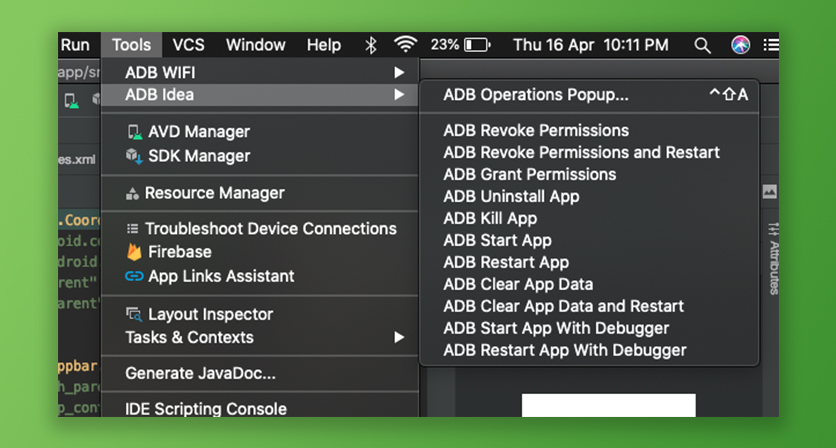The image size is (836, 448).
Task: Select ADB Uninstall App
Action: [589, 196]
